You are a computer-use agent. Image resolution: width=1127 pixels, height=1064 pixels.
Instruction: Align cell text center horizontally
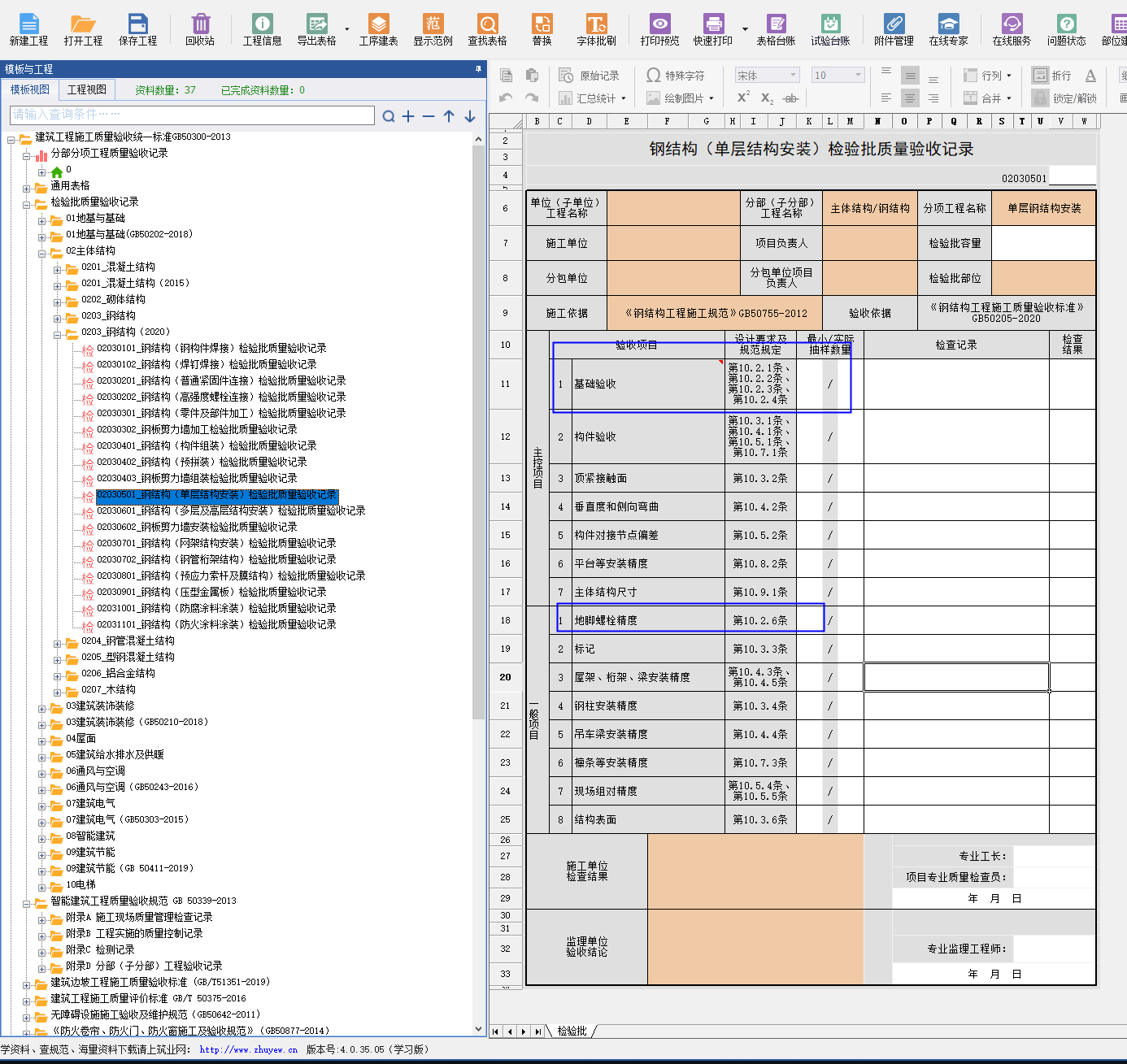pyautogui.click(x=910, y=98)
